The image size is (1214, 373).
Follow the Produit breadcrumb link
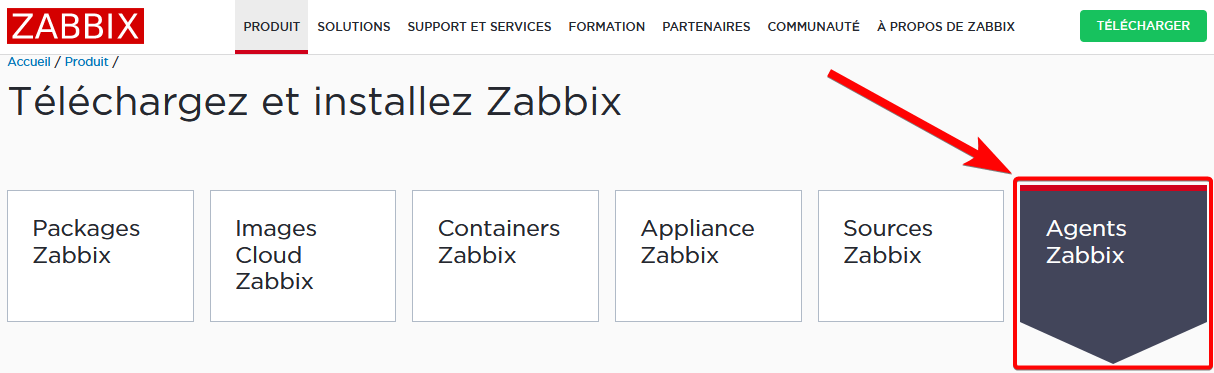click(86, 62)
